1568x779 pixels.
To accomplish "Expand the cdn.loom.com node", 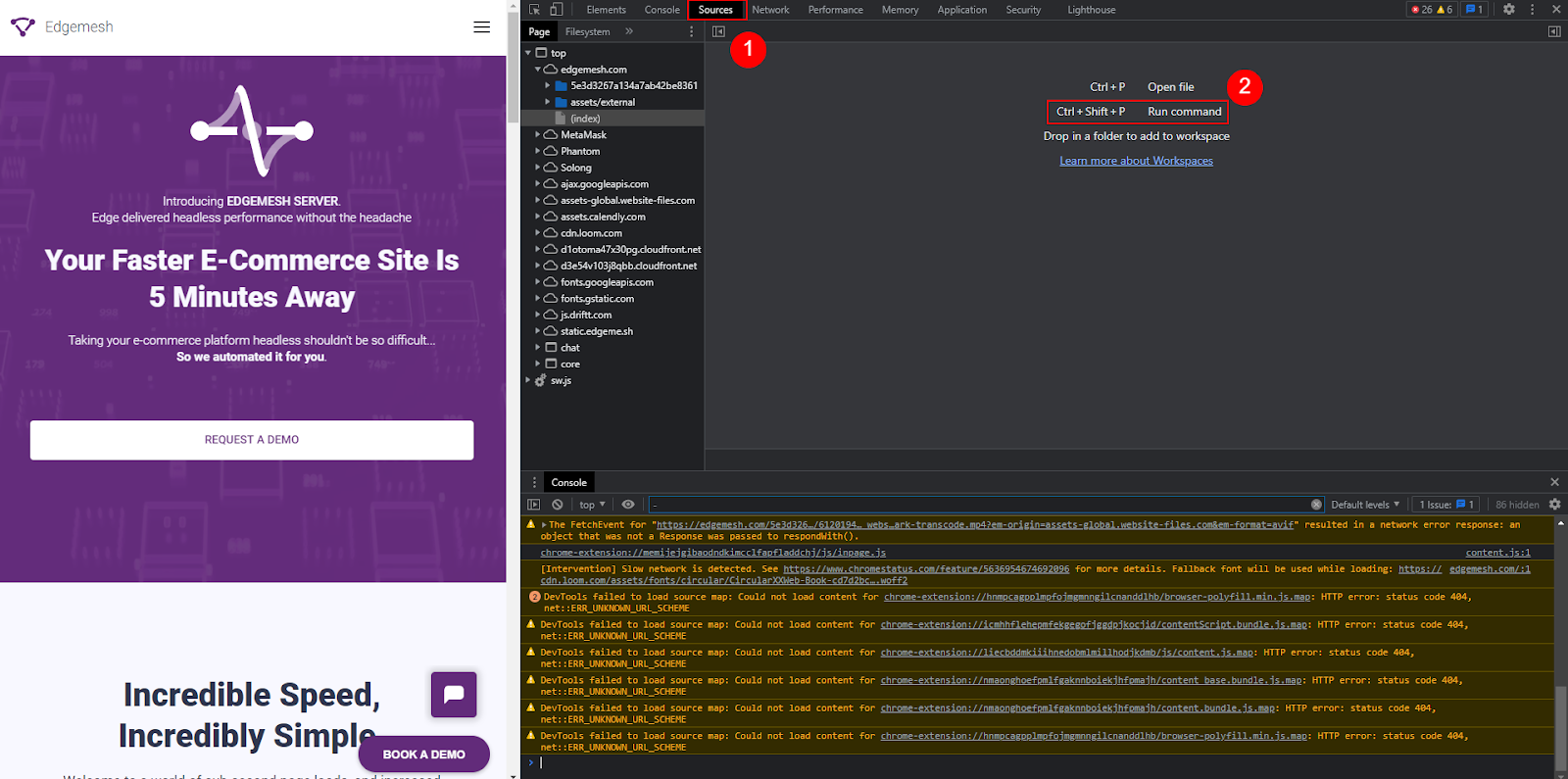I will [x=537, y=233].
